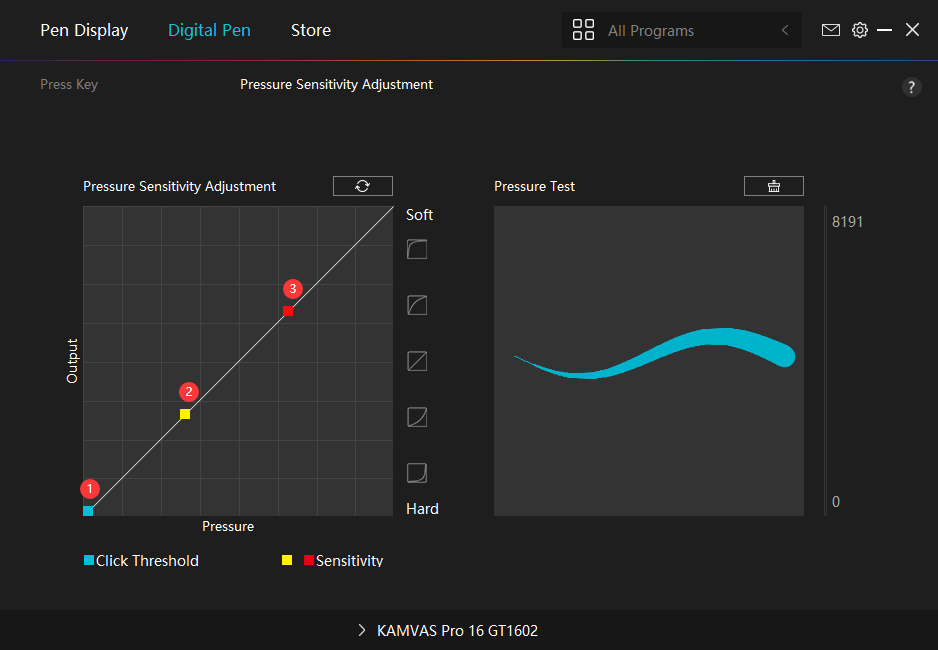Select the softest pressure curve preset
This screenshot has width=938, height=650.
click(417, 249)
